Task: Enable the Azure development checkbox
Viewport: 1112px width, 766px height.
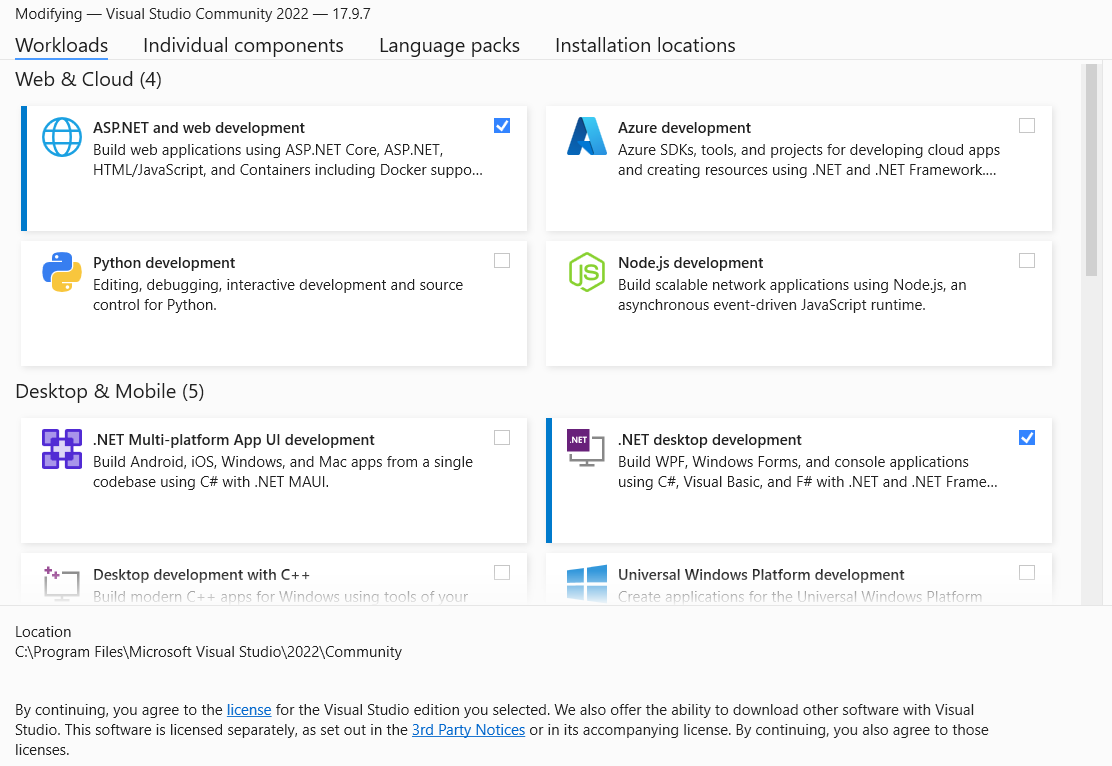Action: [x=1027, y=126]
